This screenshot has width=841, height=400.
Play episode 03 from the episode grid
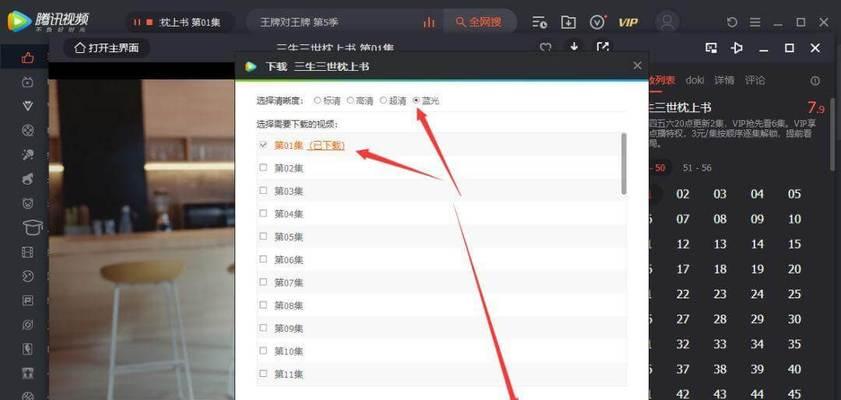click(x=720, y=194)
